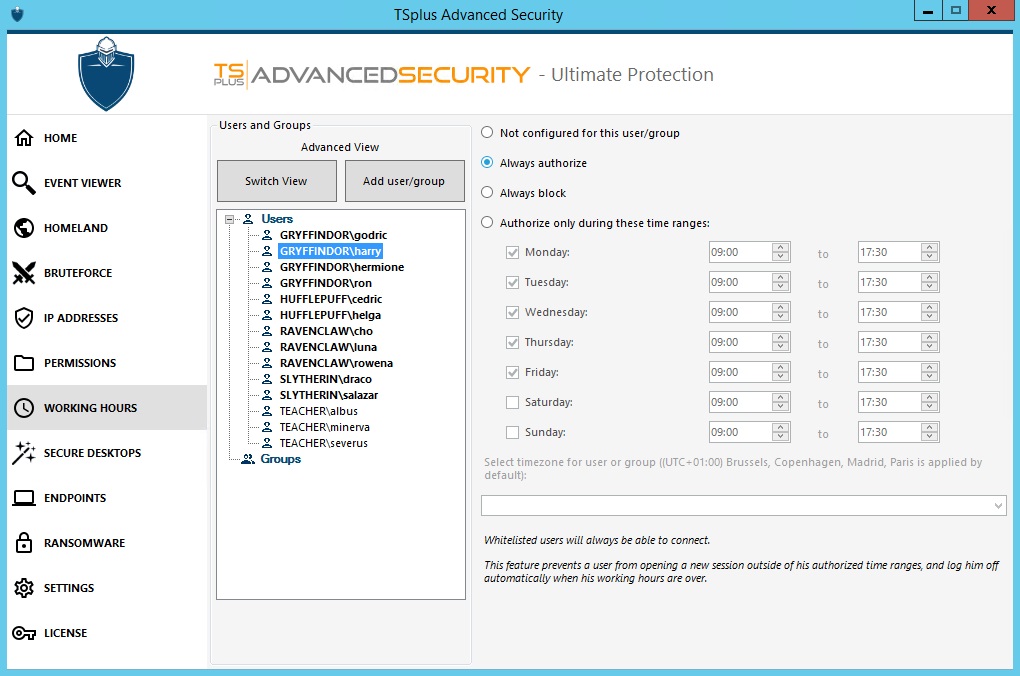Open Secure Desktops magic wand icon
This screenshot has width=1020, height=676.
click(24, 453)
